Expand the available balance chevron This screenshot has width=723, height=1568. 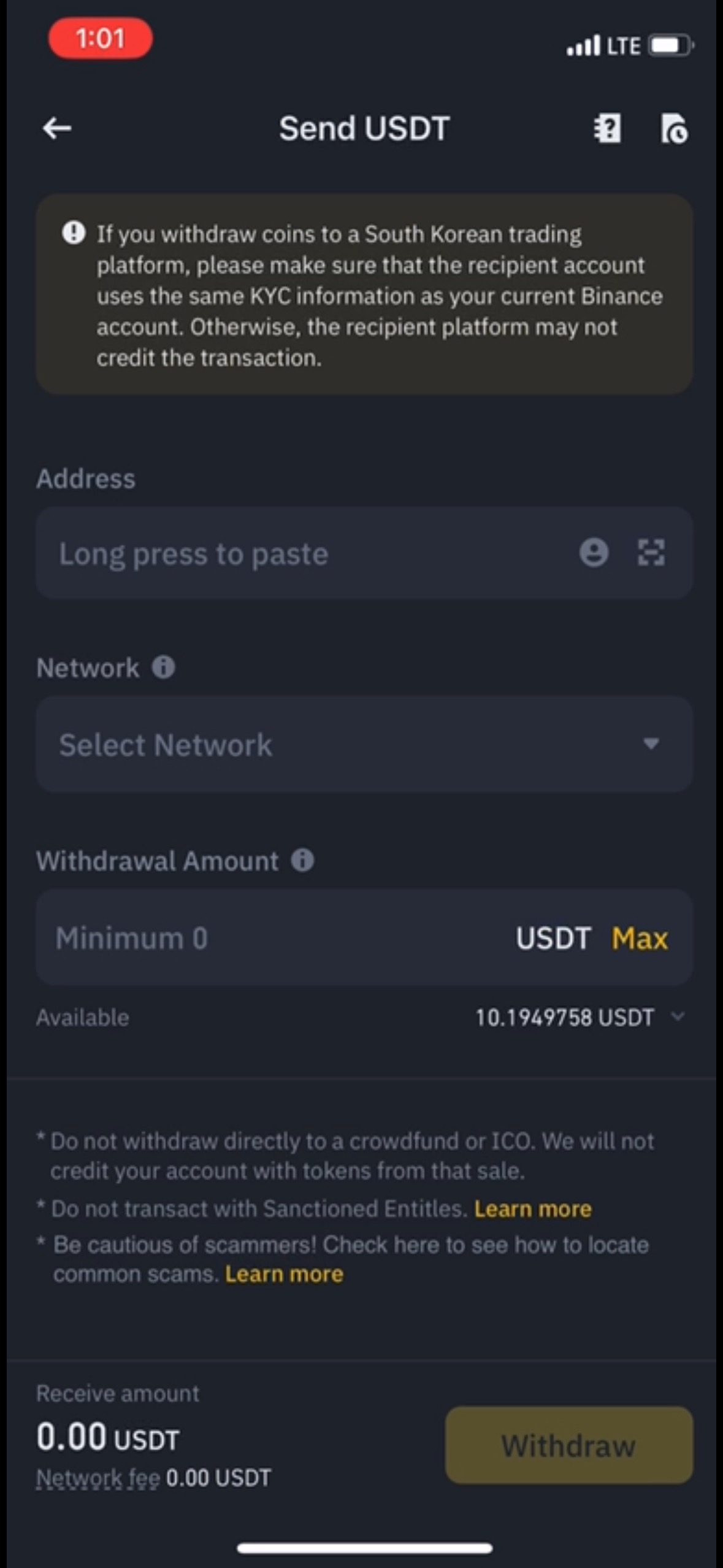[678, 1017]
